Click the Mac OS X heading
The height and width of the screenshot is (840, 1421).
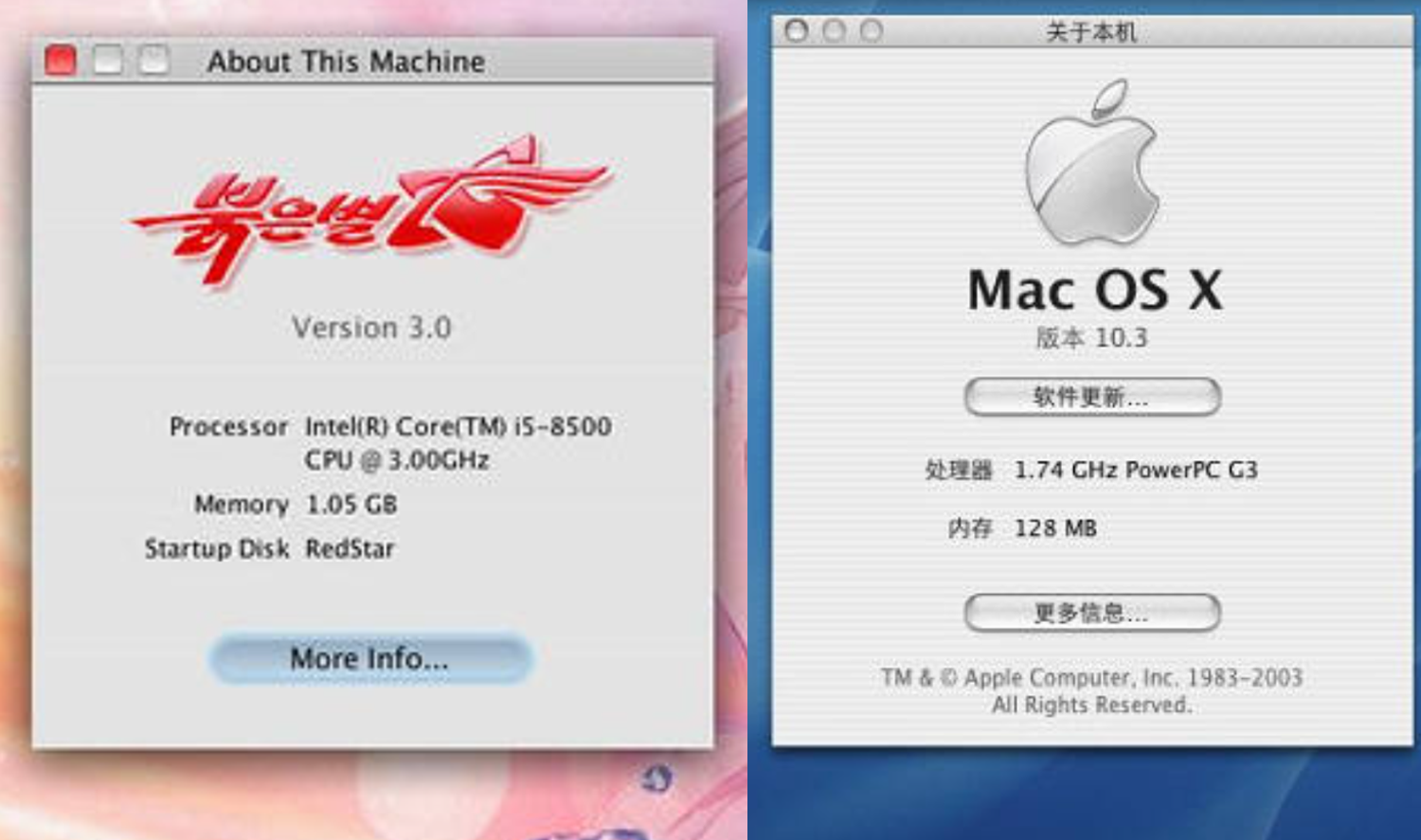[x=1095, y=290]
